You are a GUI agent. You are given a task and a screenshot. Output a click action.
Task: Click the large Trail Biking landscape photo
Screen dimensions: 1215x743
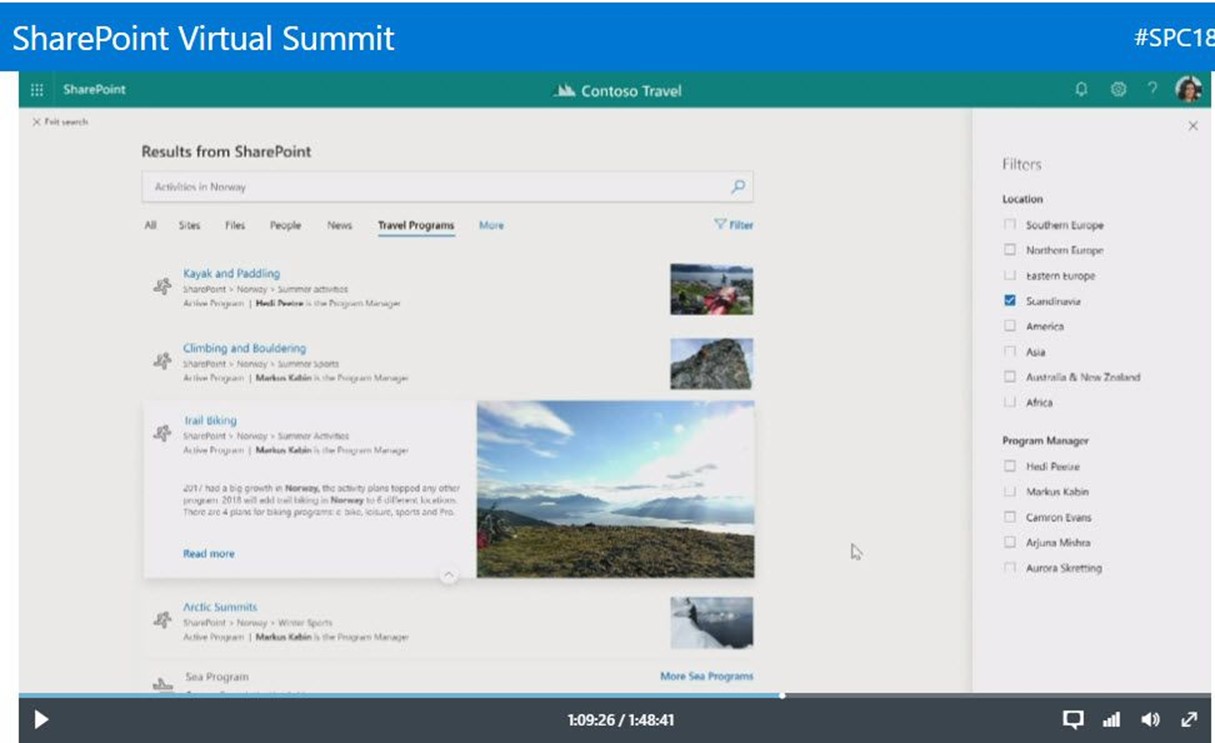(615, 489)
